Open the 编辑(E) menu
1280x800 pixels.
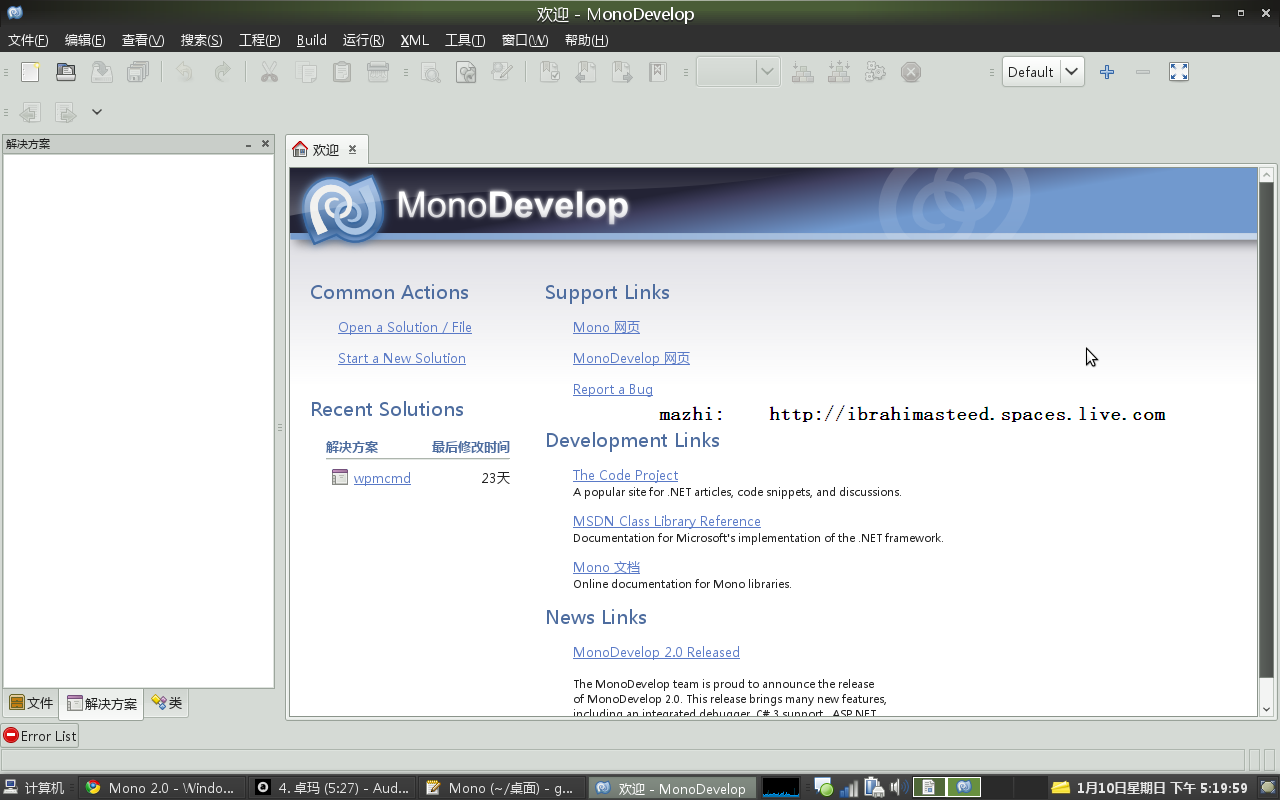(x=85, y=40)
